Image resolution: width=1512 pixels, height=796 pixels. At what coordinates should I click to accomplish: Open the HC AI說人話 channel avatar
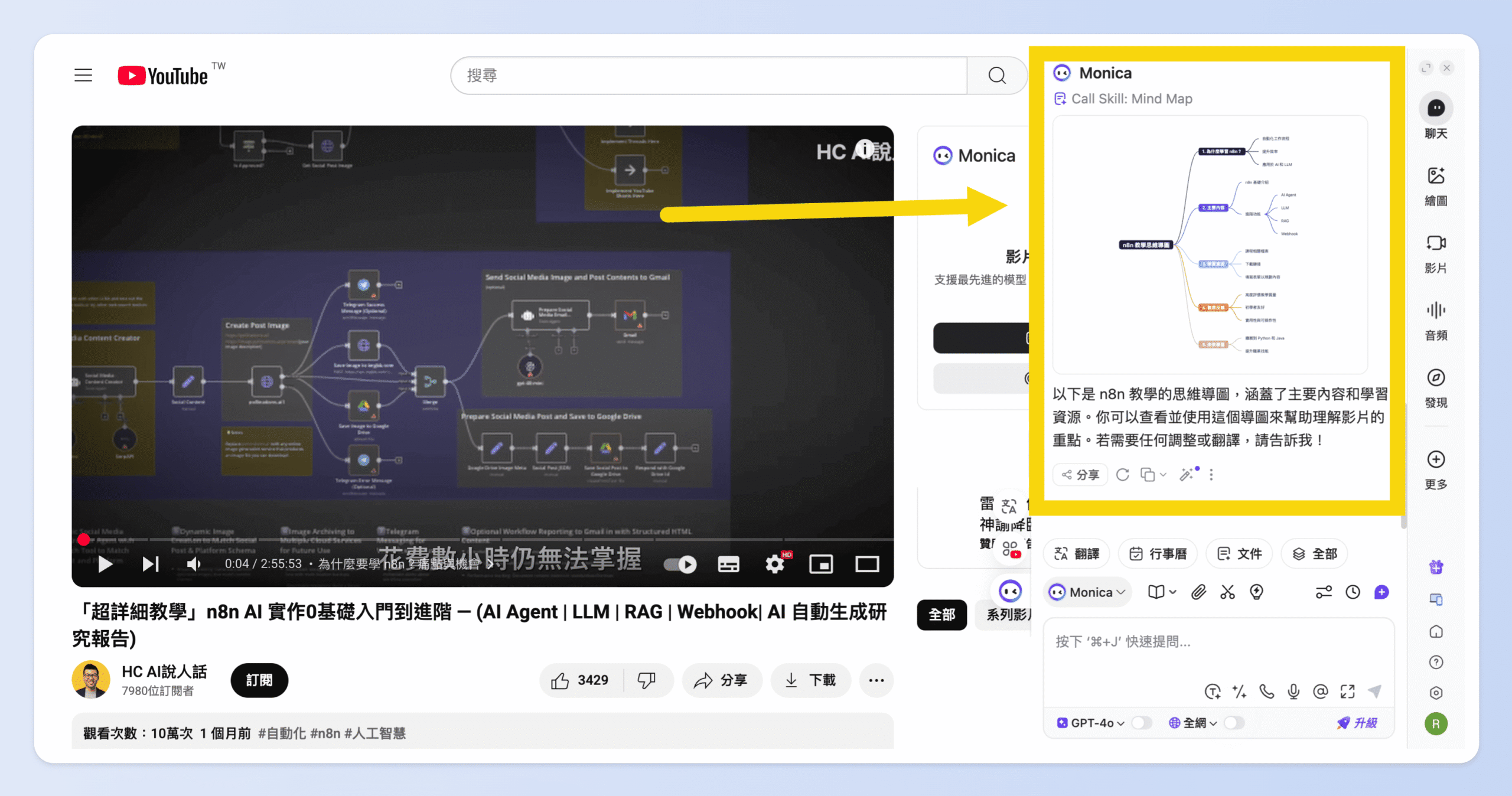pos(91,680)
